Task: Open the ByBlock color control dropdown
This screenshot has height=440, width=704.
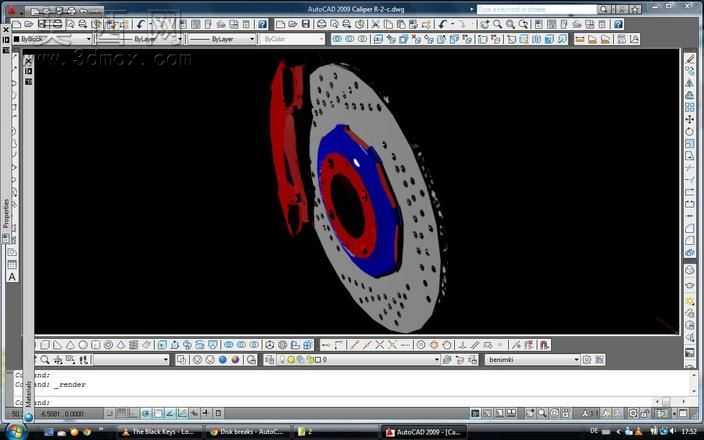Action: (88, 39)
